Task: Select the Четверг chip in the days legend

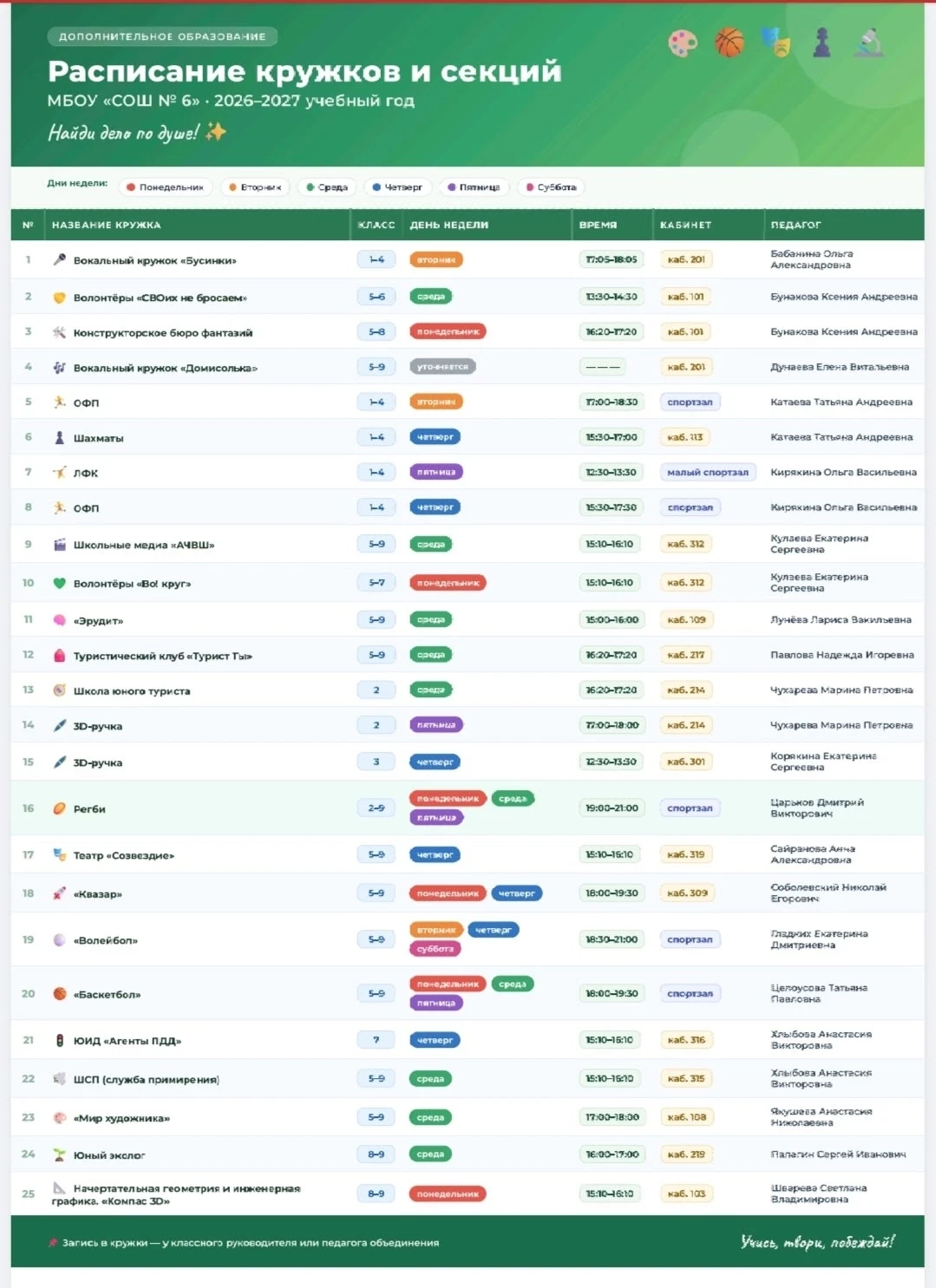Action: [396, 187]
